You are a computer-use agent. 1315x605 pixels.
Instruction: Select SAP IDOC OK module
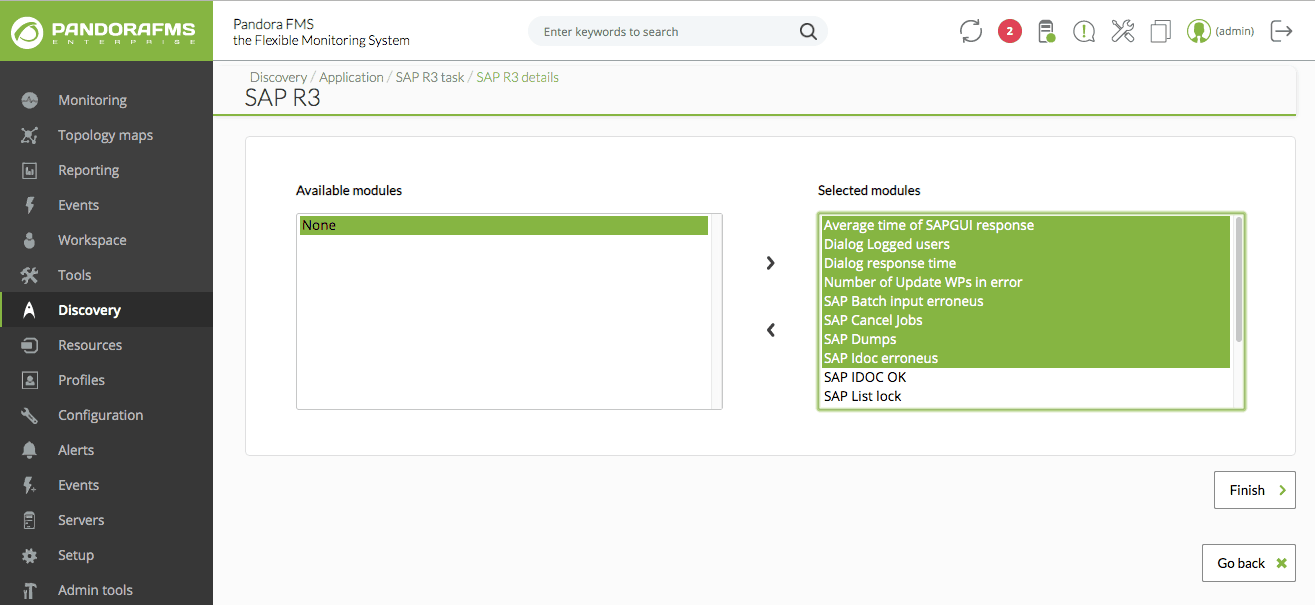coord(1026,377)
